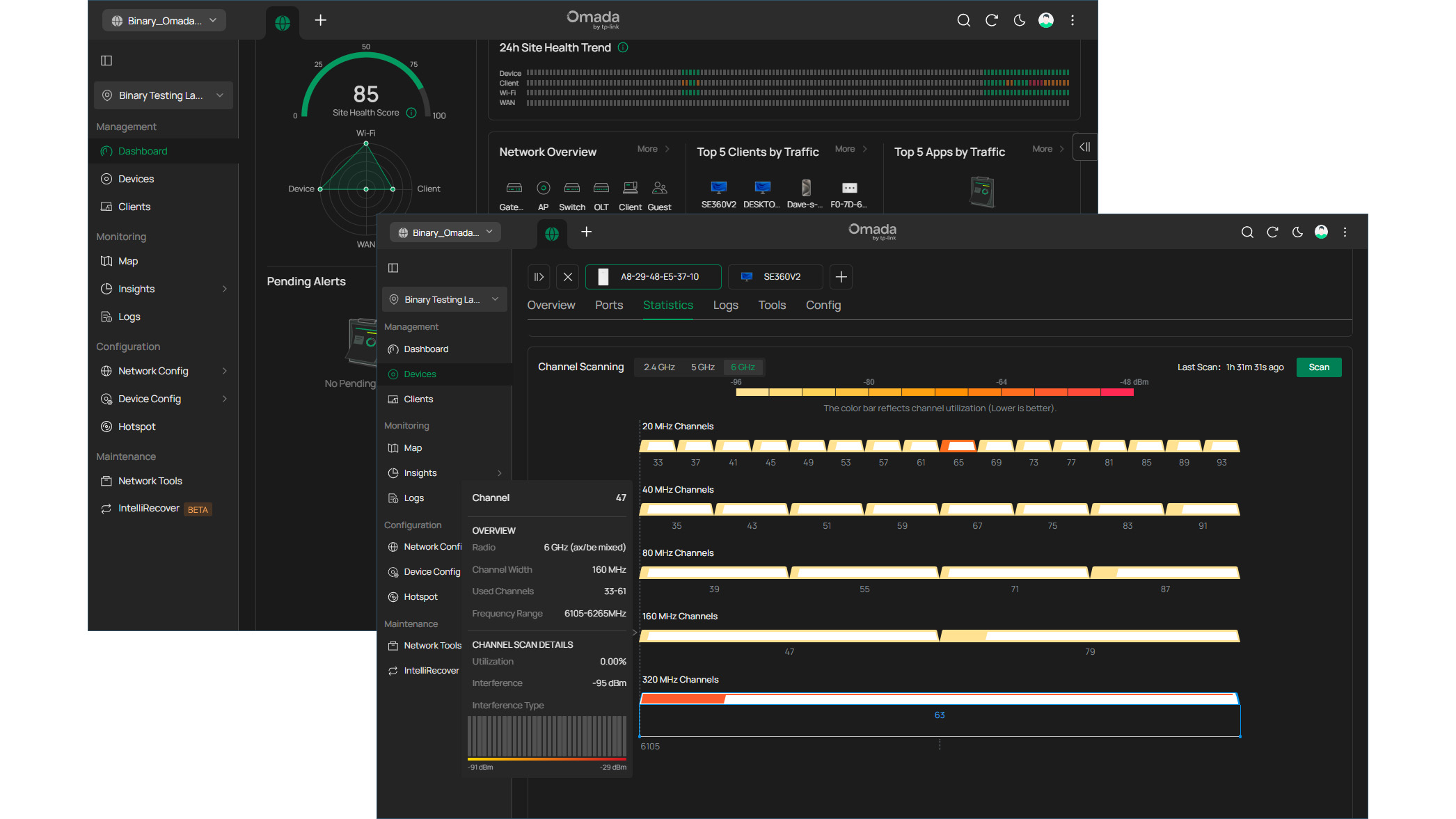Click More in Top 5 Apps by Traffic
The height and width of the screenshot is (819, 1456).
pos(1048,149)
